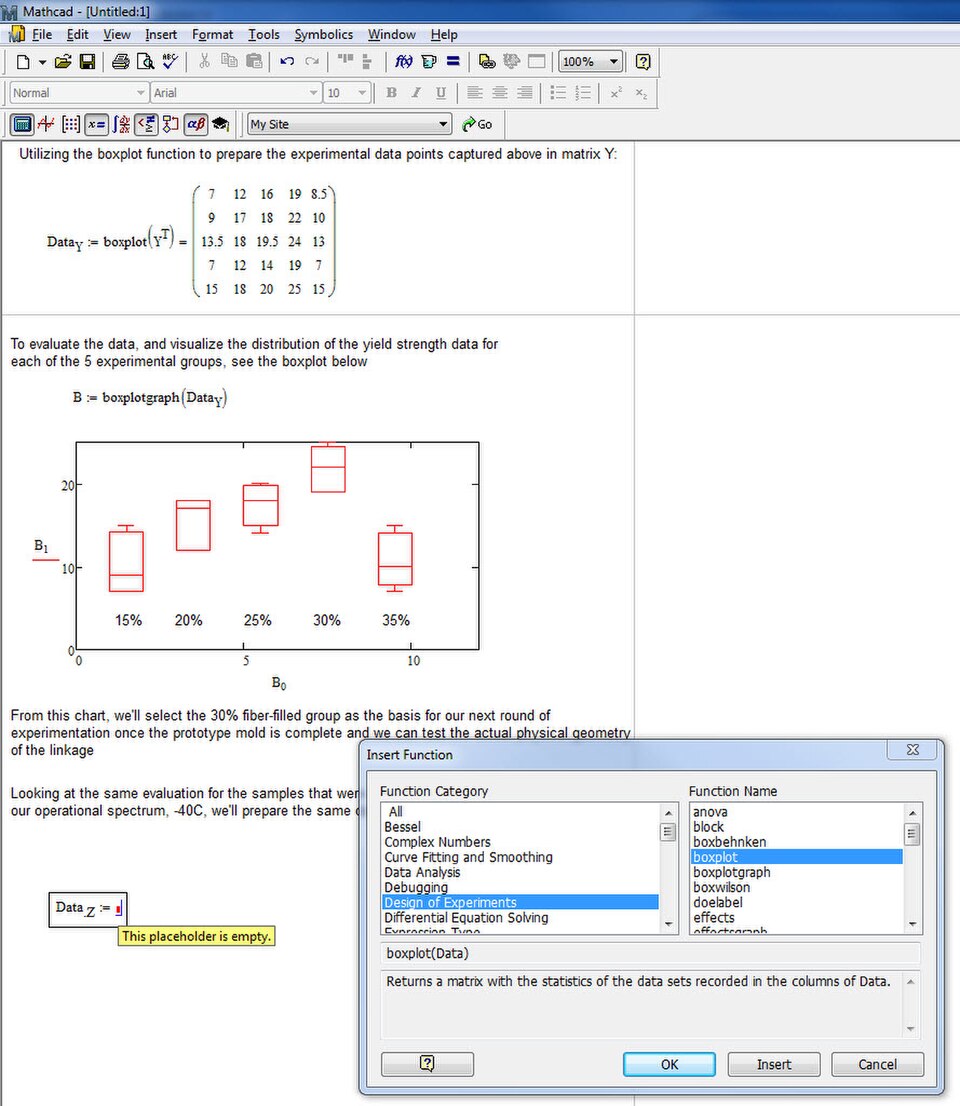The height and width of the screenshot is (1106, 960).
Task: Select the highlighted boxplot function name
Action: (796, 857)
